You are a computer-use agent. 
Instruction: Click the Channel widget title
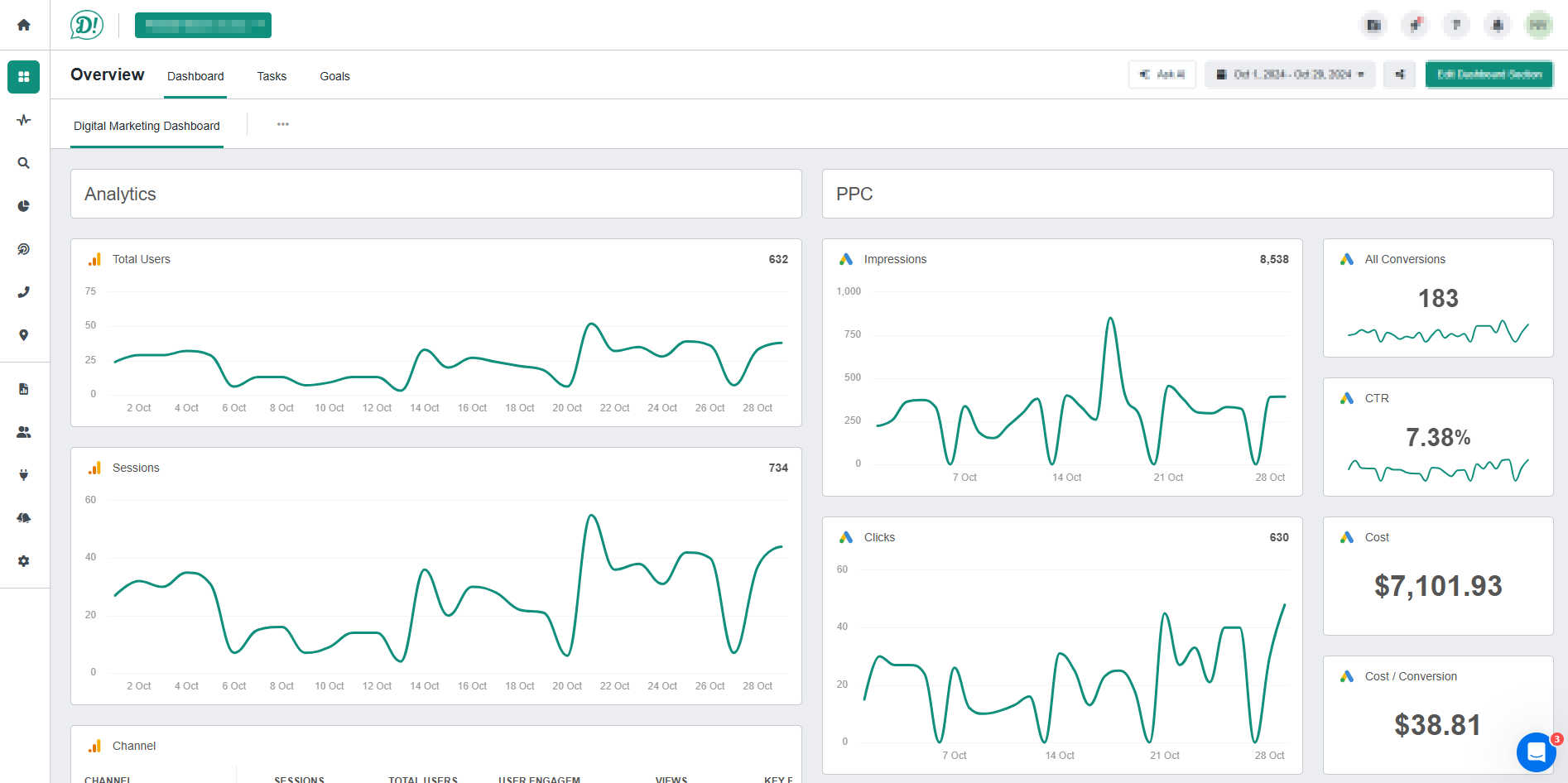click(134, 746)
